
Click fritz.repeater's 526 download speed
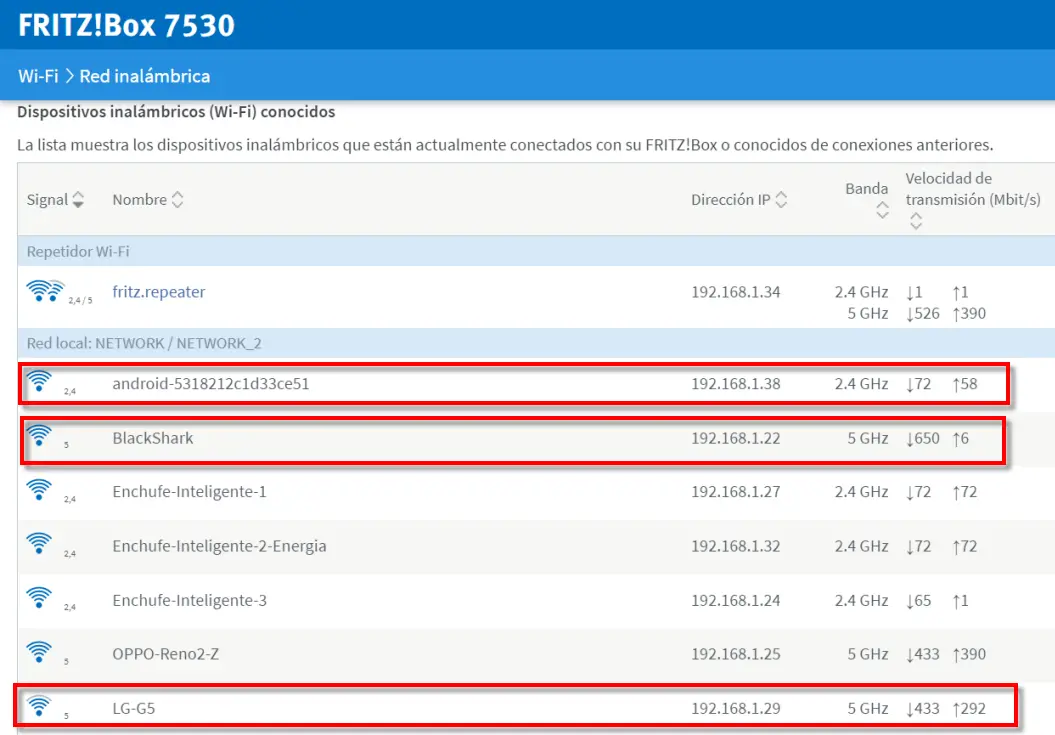coord(923,314)
